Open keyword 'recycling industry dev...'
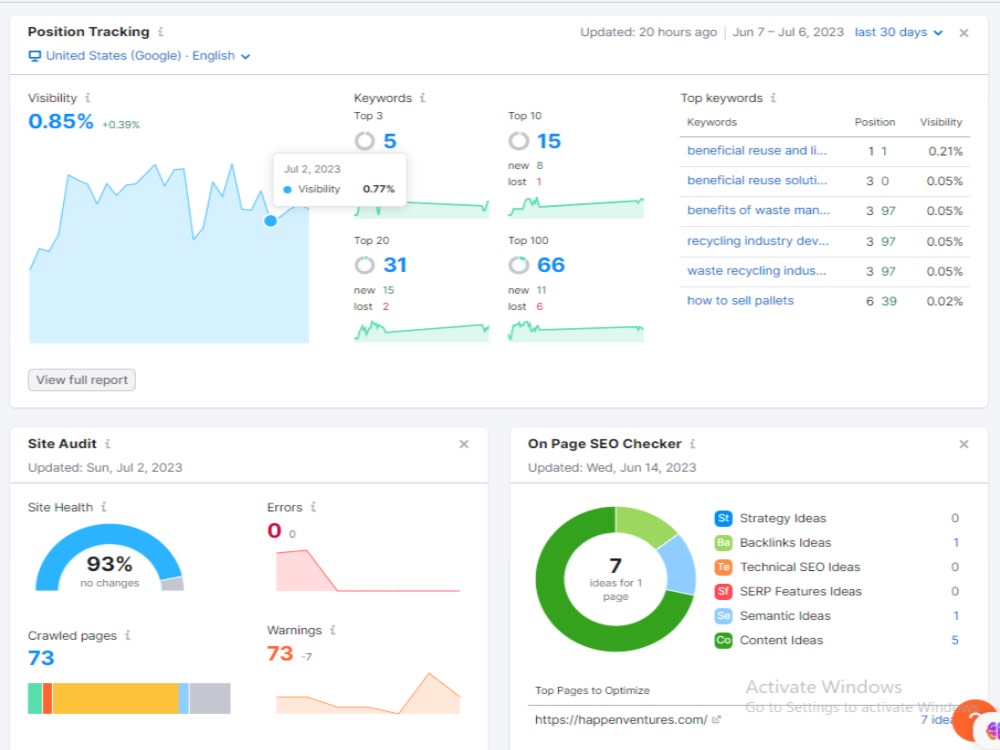This screenshot has height=750, width=1000. (758, 241)
